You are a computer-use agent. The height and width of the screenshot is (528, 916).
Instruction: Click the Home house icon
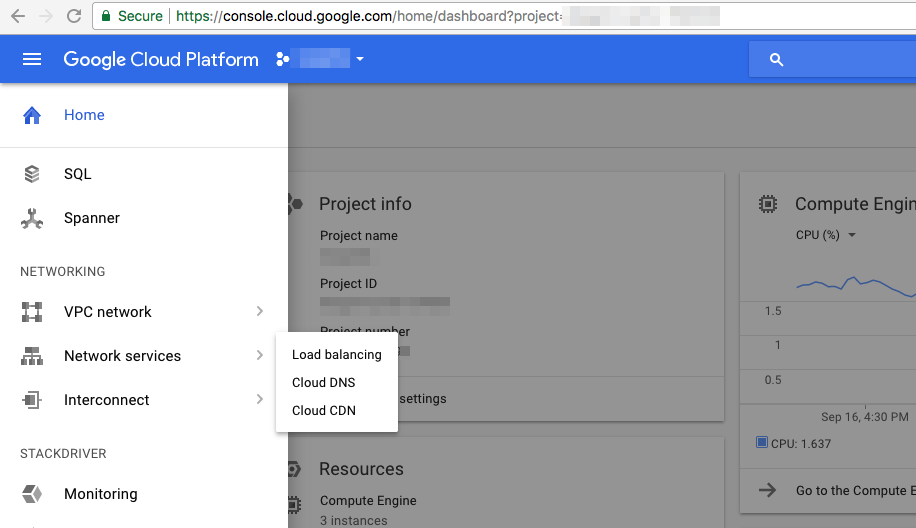coord(32,115)
